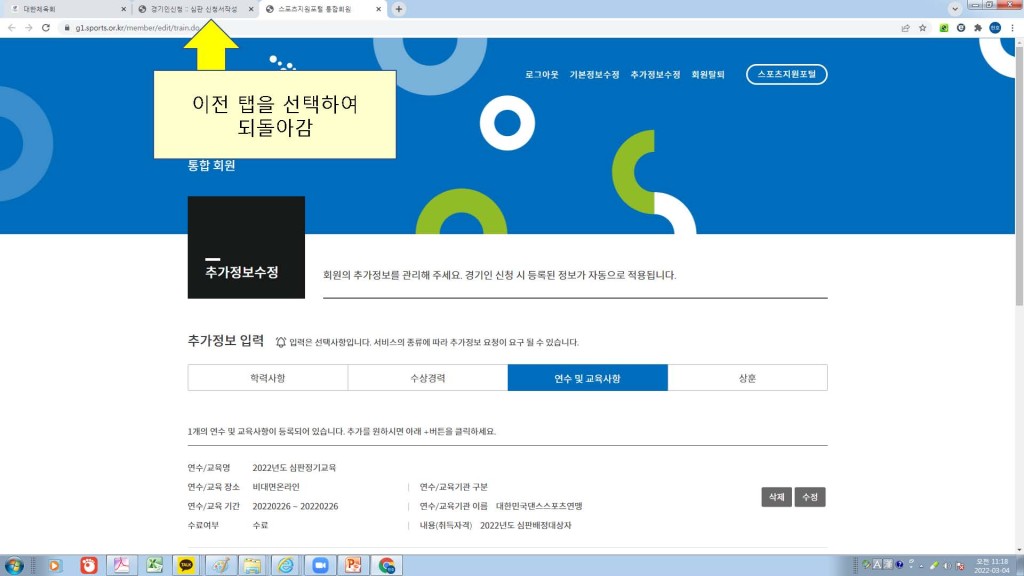Open the Chrome extensions puzzle icon
The width and height of the screenshot is (1024, 576).
pyautogui.click(x=977, y=28)
